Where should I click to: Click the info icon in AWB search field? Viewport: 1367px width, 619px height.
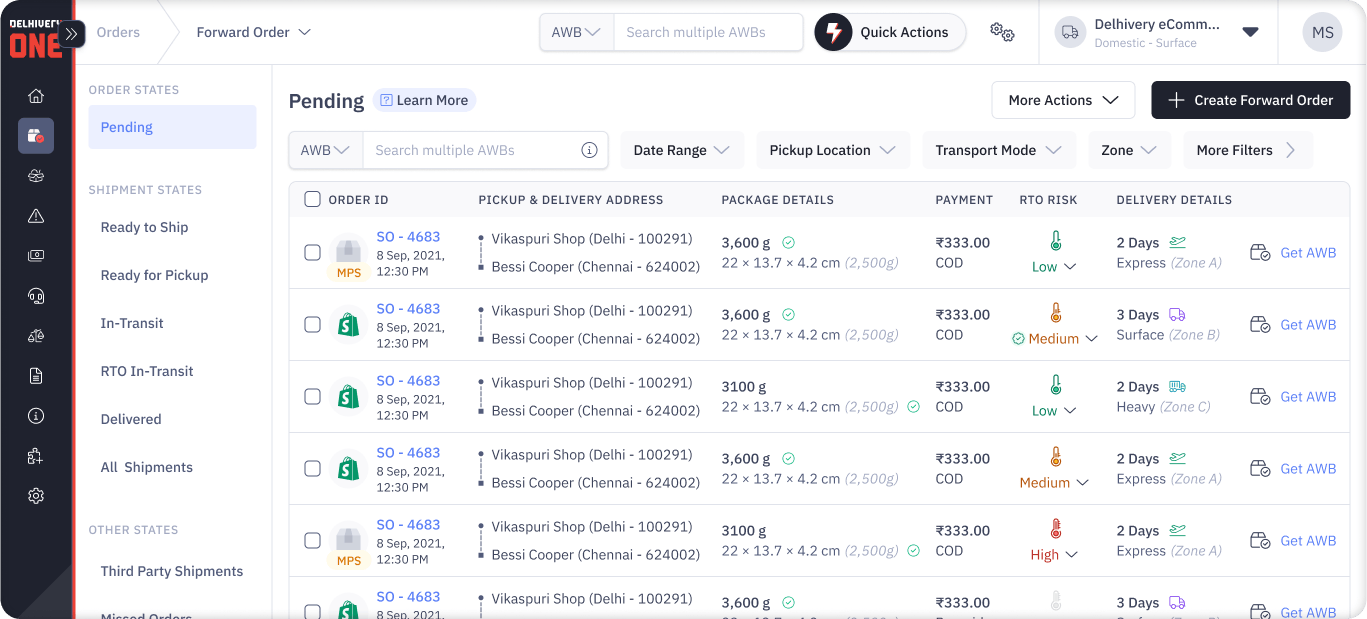point(589,150)
